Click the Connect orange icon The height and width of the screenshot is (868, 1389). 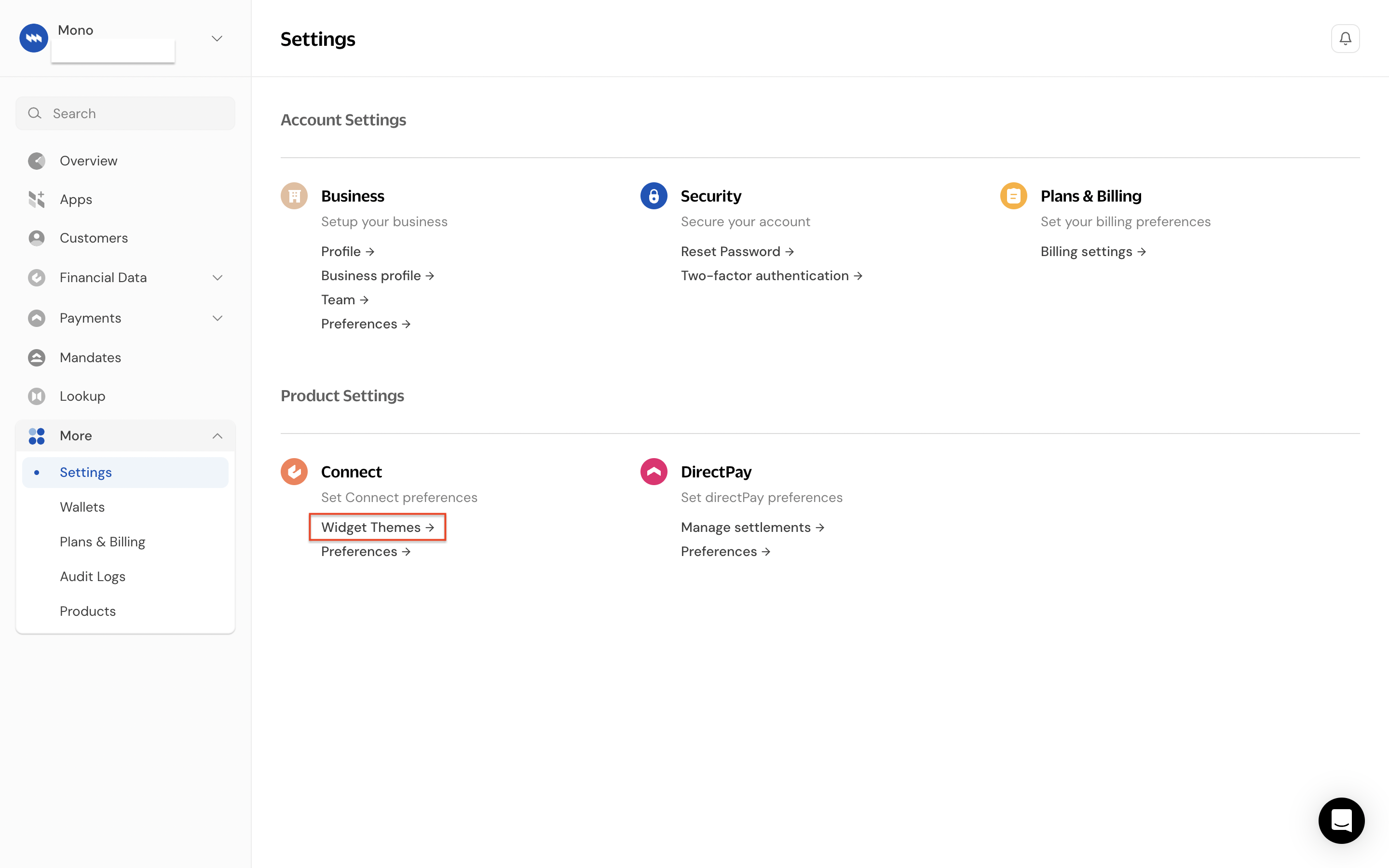click(x=294, y=471)
